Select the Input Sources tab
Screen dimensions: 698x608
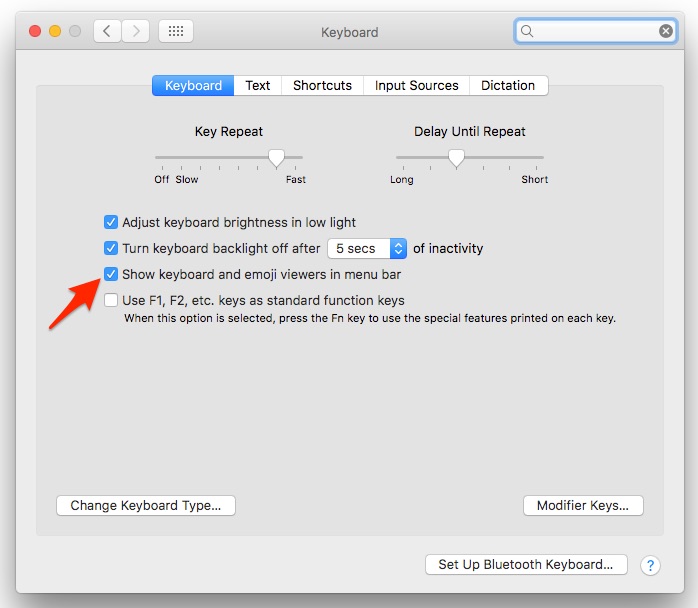pos(416,85)
